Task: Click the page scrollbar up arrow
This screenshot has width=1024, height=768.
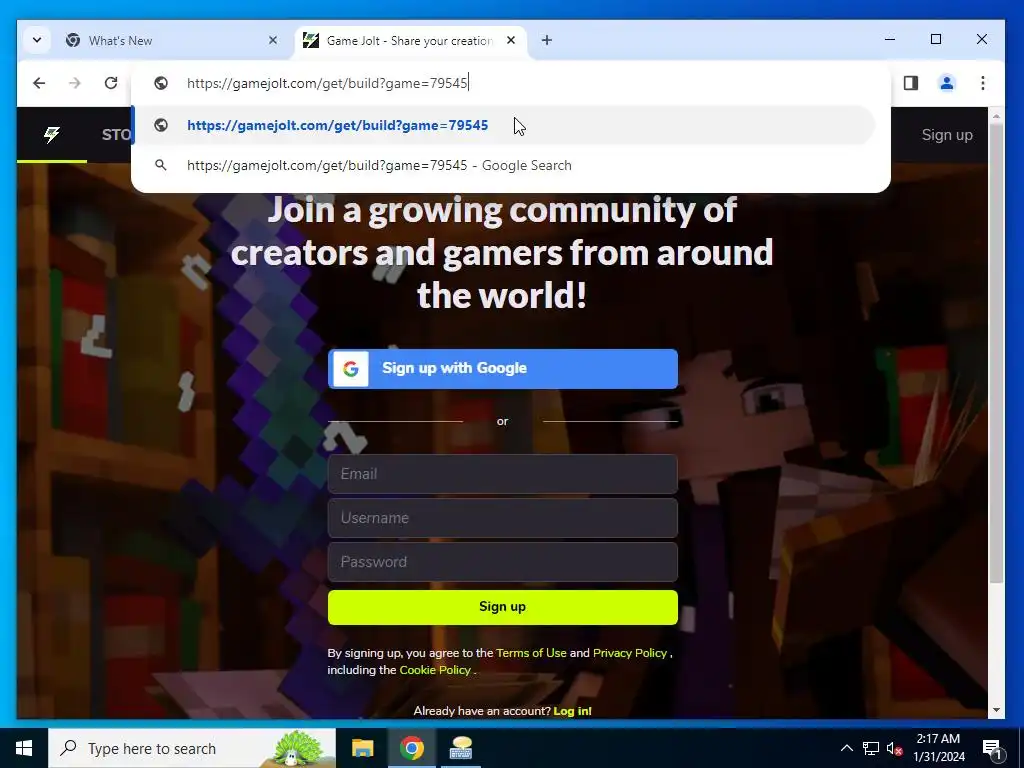Action: pyautogui.click(x=996, y=116)
